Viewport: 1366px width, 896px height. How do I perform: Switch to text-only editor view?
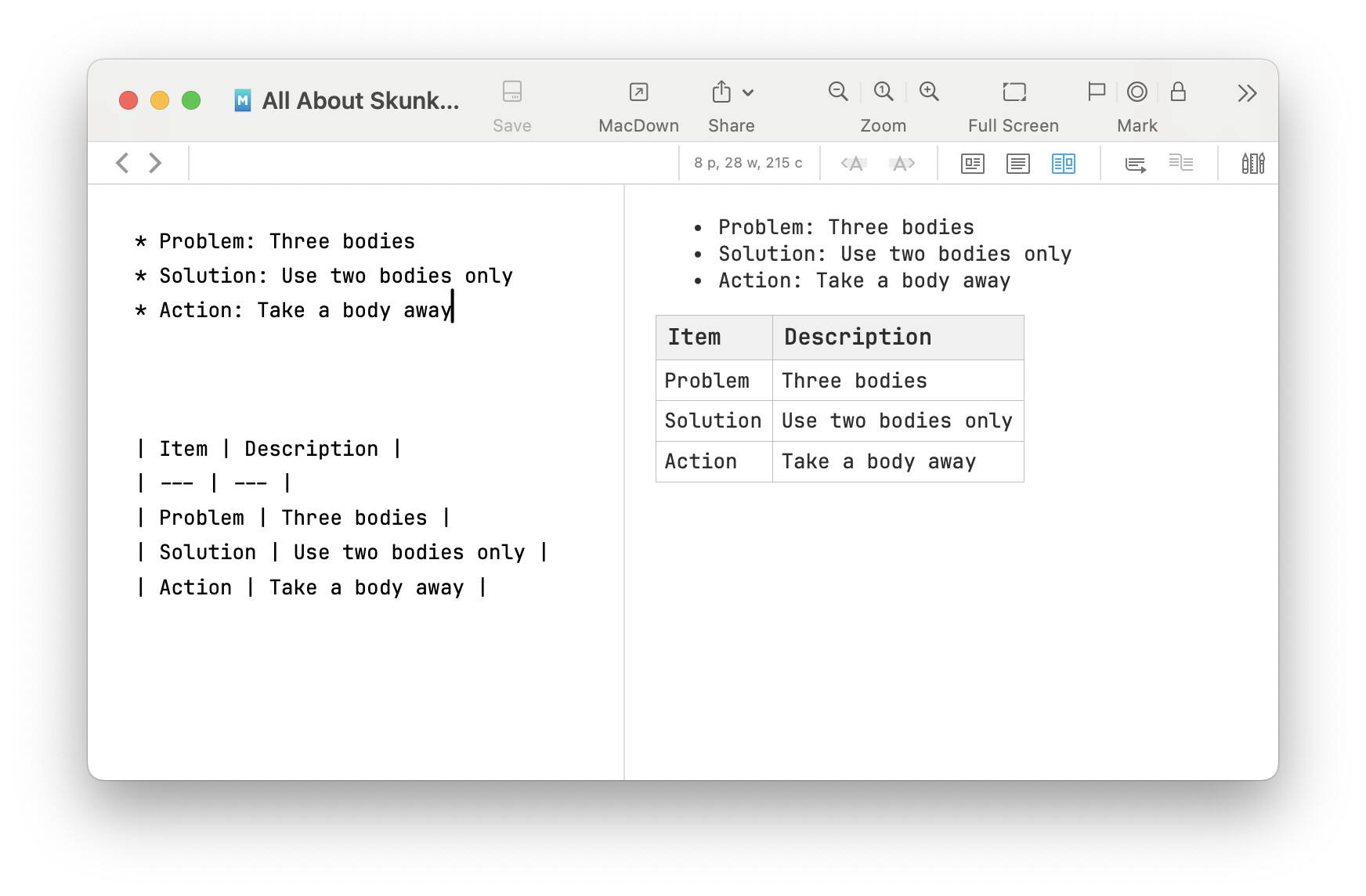click(1017, 163)
